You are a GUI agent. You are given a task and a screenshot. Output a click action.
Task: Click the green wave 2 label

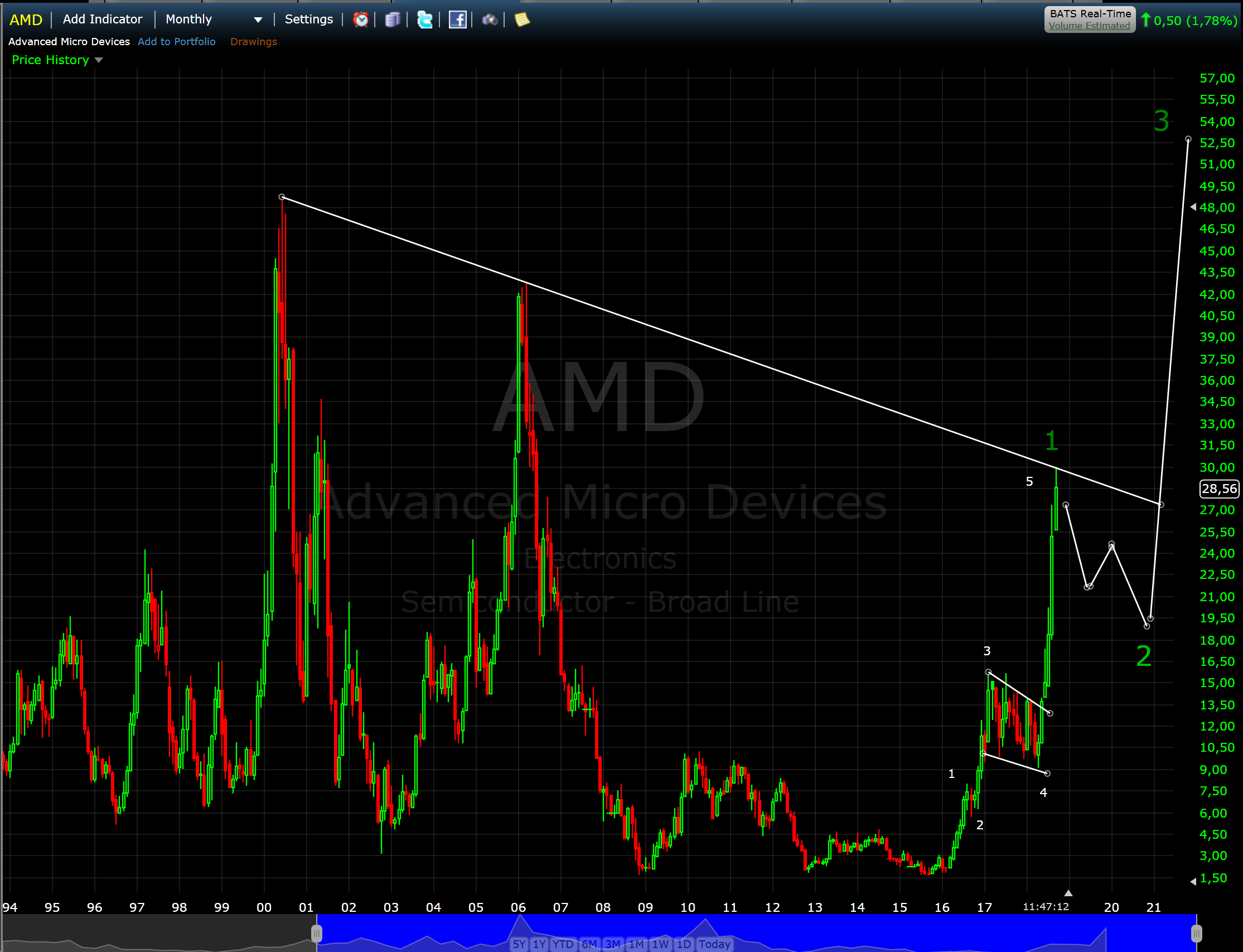pos(1144,656)
